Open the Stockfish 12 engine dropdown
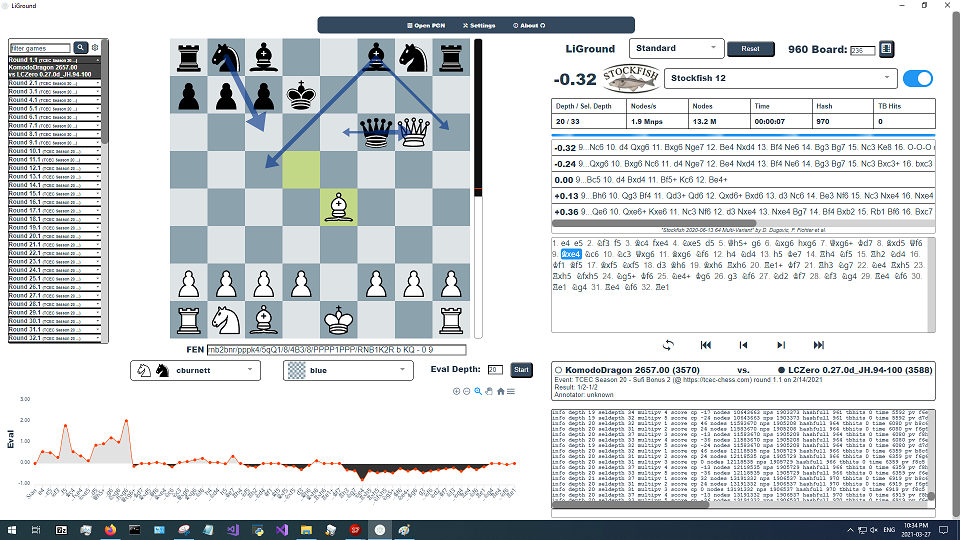Image resolution: width=960 pixels, height=540 pixels. pos(781,78)
